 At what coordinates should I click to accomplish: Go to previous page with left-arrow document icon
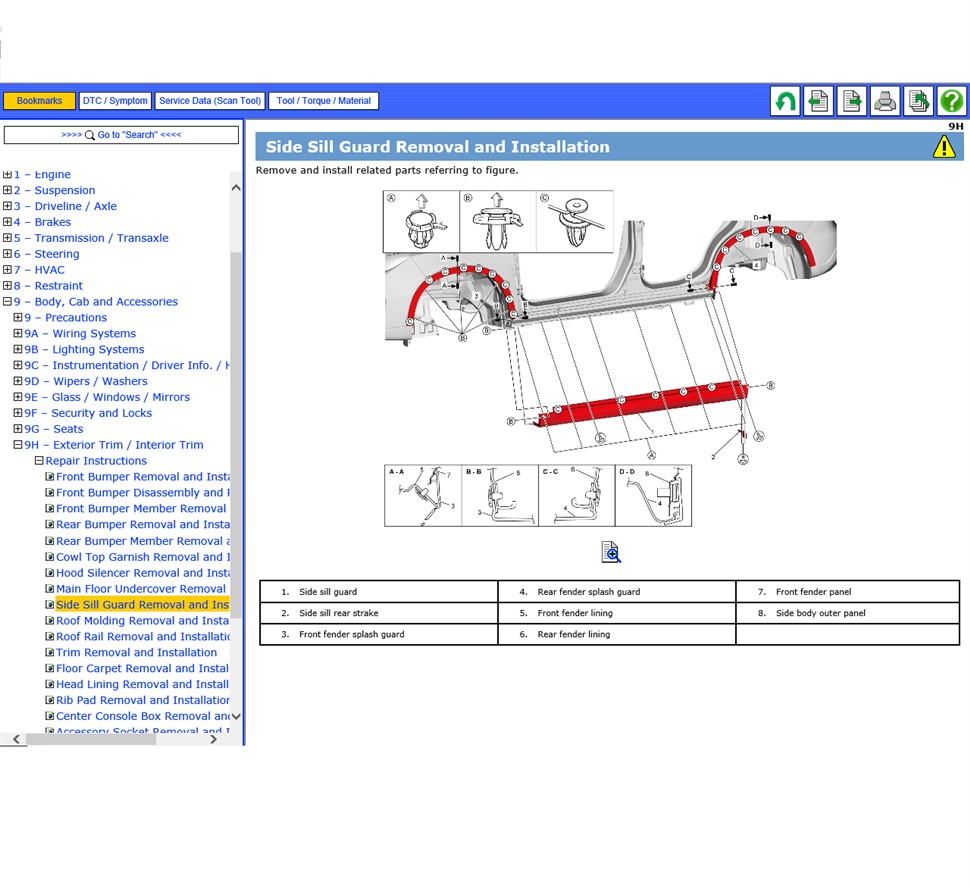click(x=818, y=101)
